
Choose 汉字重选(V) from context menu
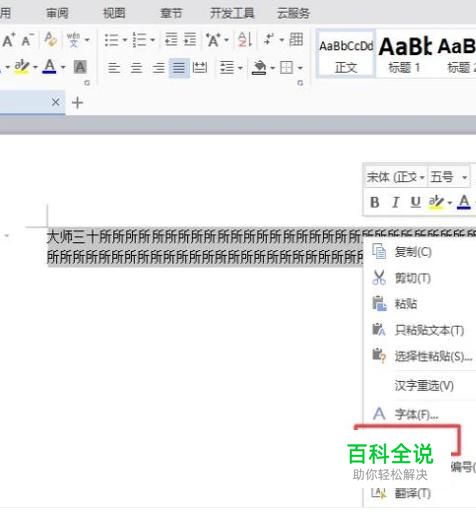click(424, 386)
